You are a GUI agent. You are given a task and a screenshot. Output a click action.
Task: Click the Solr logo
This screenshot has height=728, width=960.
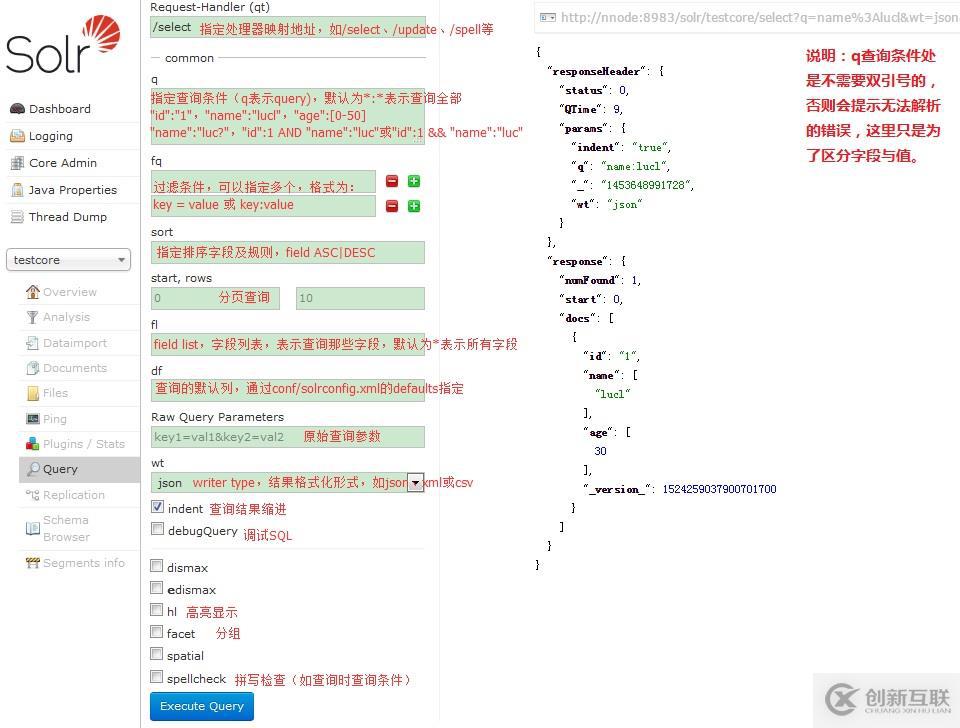coord(63,45)
